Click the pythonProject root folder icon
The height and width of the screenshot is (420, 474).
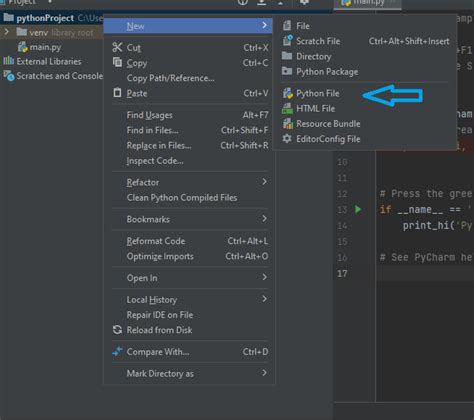click(8, 17)
